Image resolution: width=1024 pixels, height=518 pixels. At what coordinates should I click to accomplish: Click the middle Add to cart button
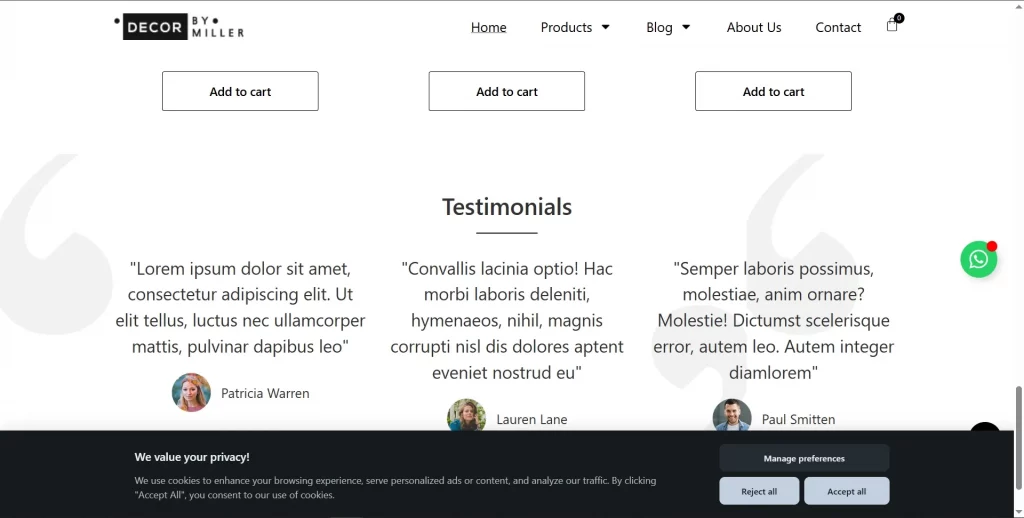point(507,91)
